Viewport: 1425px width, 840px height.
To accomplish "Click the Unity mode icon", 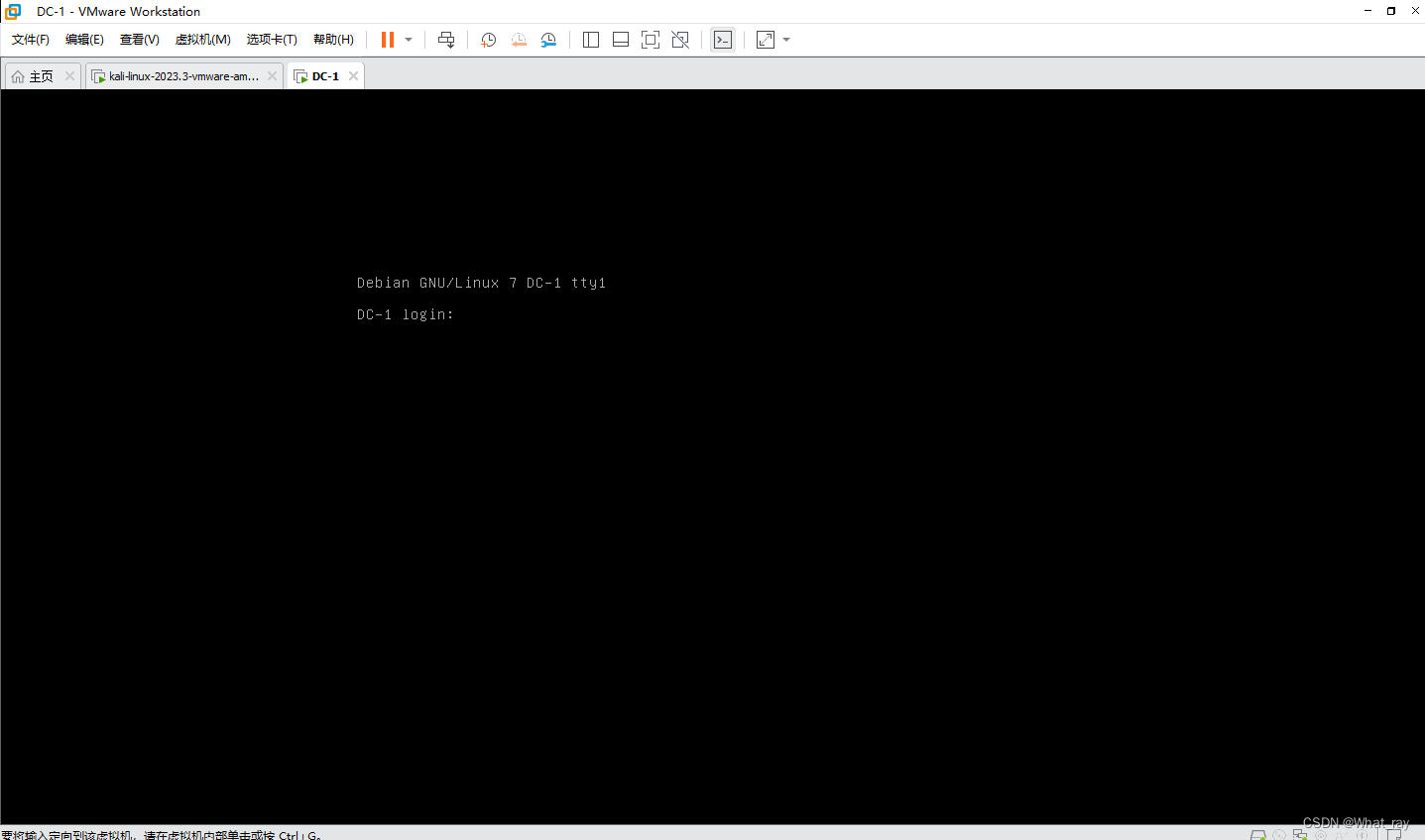I will coord(680,40).
